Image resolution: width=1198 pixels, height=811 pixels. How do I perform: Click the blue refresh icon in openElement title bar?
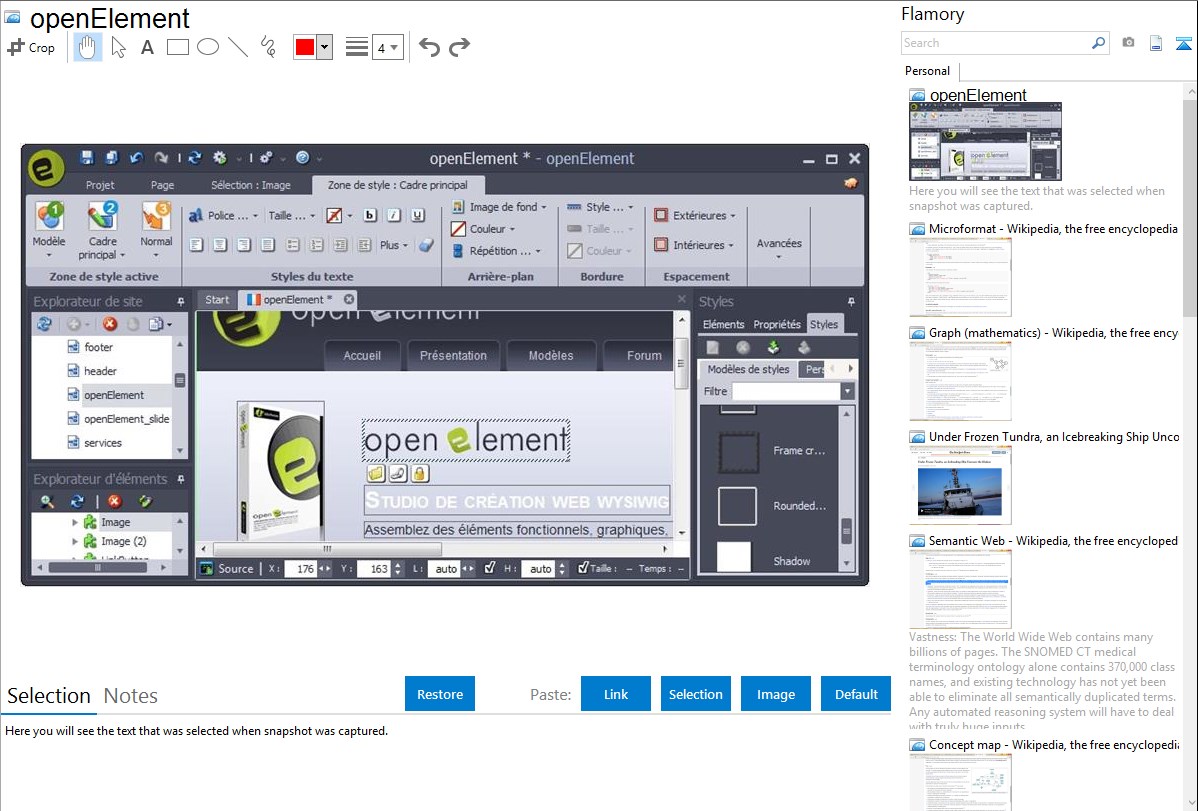pos(195,157)
